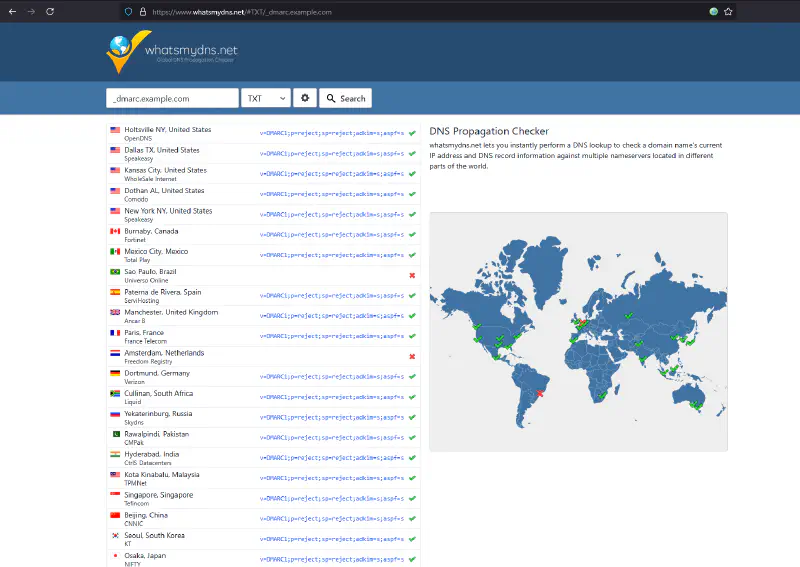
Task: Select the Hyderabad, India row
Action: tap(263, 458)
